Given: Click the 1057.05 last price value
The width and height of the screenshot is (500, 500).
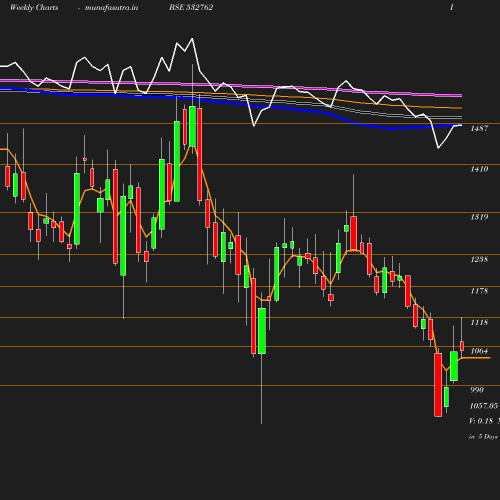Looking at the screenshot, I should click(x=484, y=406).
